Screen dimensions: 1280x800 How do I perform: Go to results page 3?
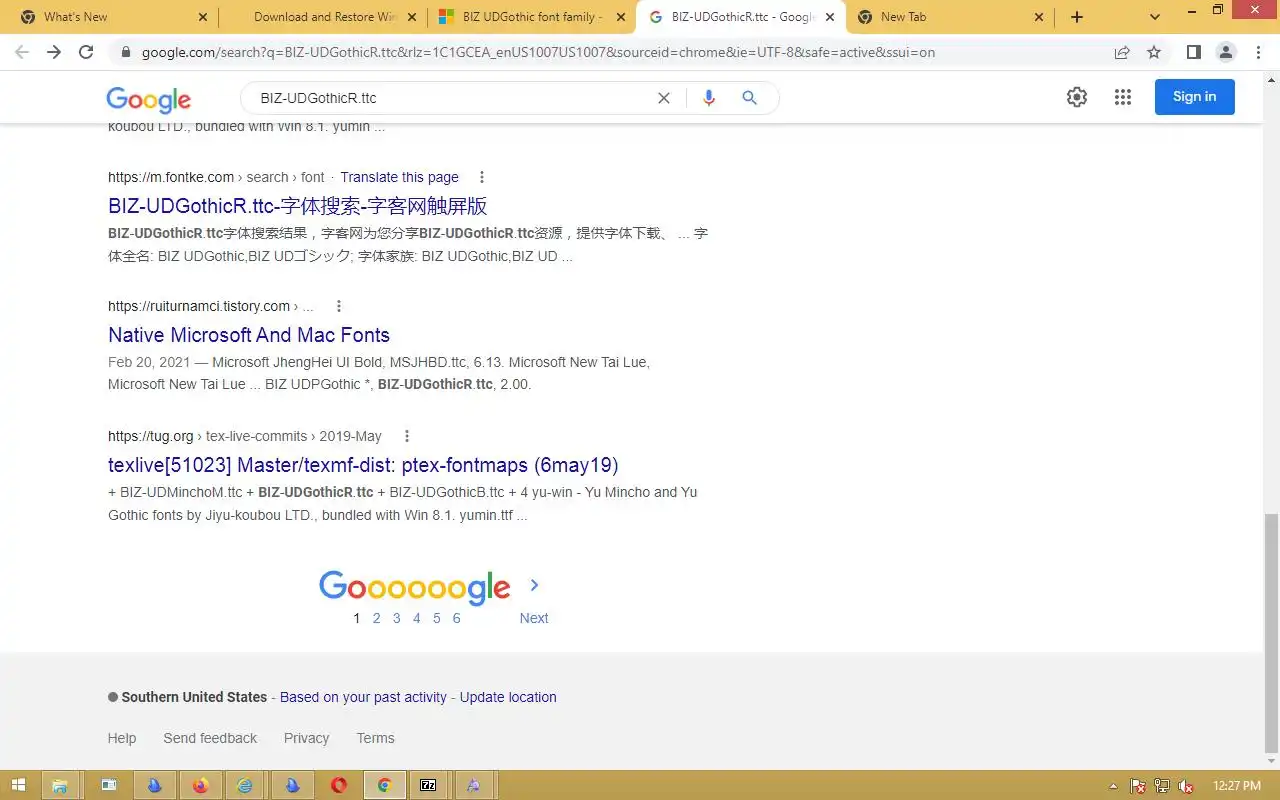[x=397, y=618]
